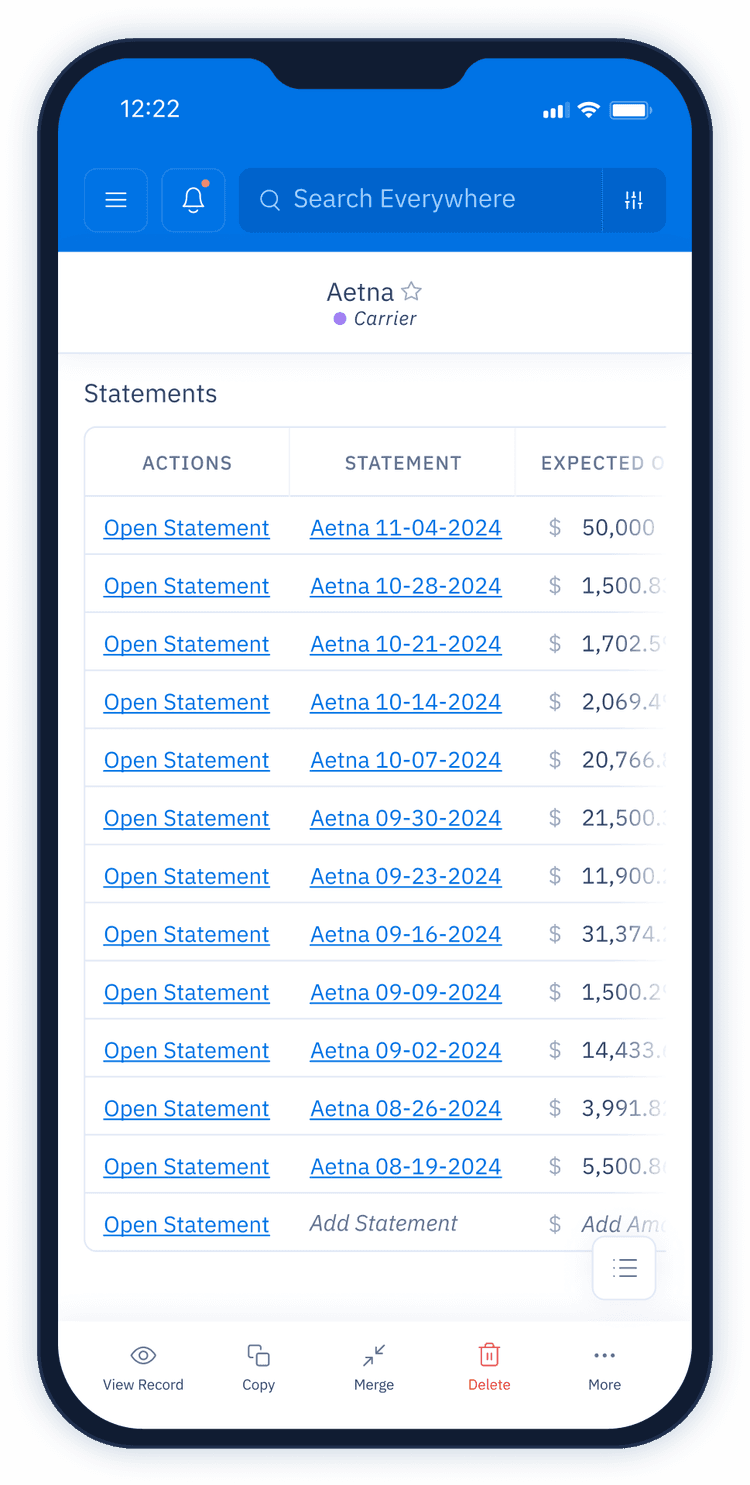Sort by the Statement column header
Screen dimensions: 750x1485
403,463
